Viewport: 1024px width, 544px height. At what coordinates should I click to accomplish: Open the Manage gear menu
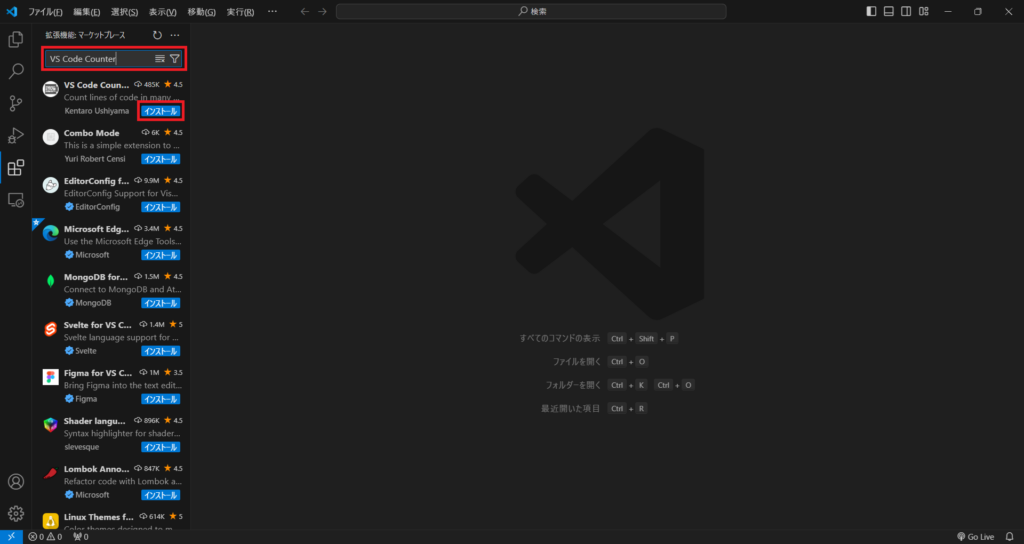pos(16,513)
